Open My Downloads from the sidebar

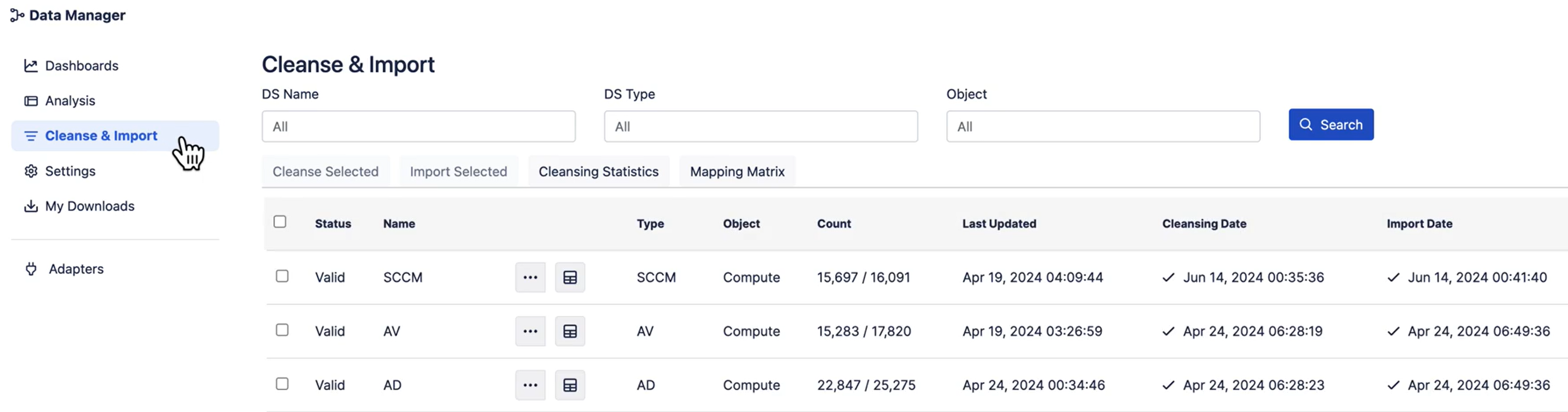point(89,206)
